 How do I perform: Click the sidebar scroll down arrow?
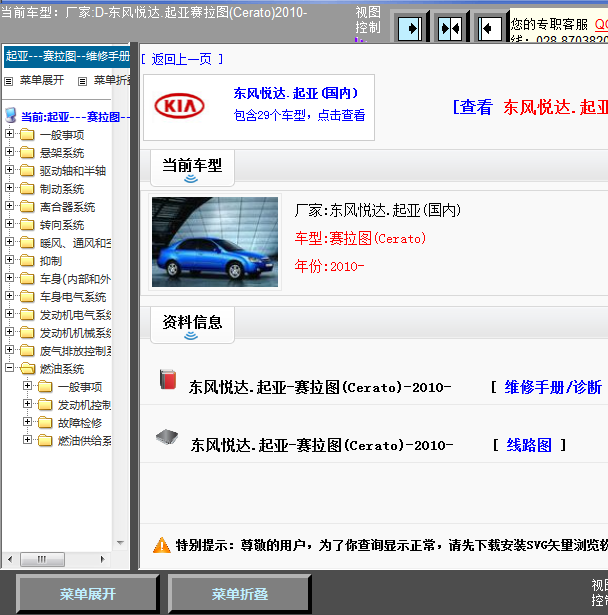(120, 543)
